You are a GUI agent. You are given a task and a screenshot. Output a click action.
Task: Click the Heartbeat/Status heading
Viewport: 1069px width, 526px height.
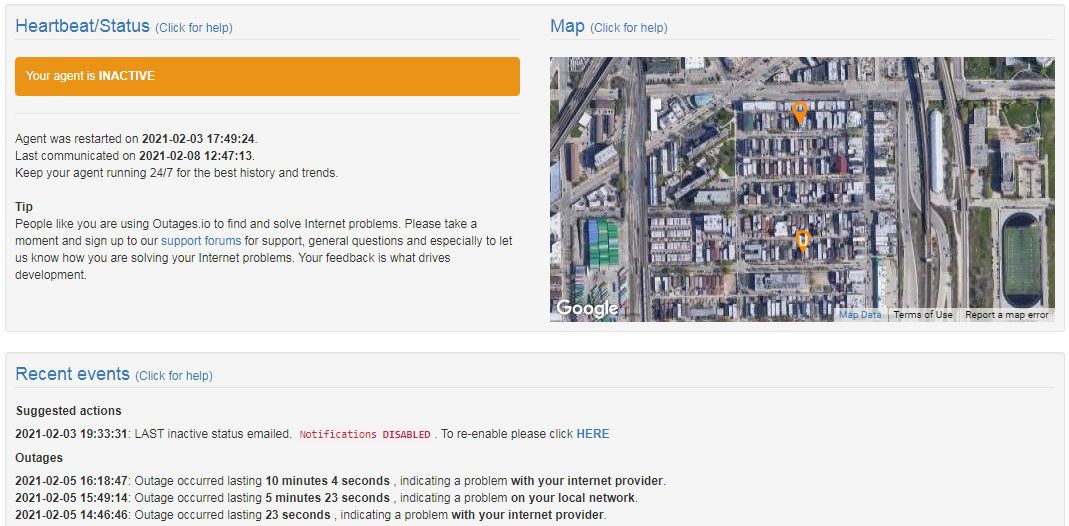click(82, 27)
